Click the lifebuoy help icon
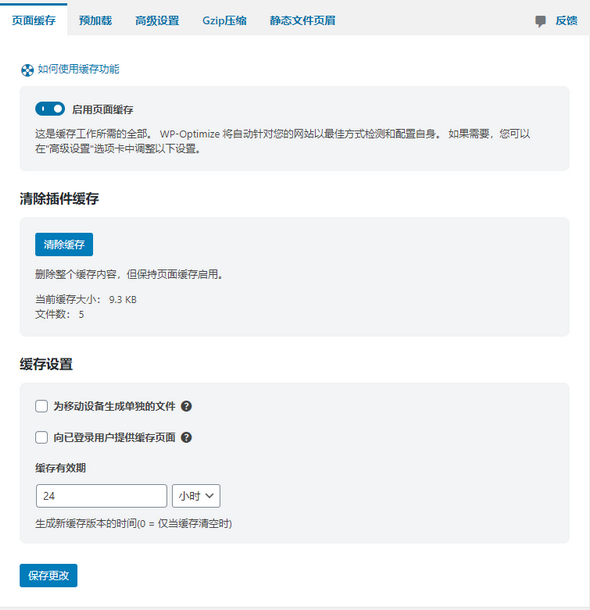 pyautogui.click(x=27, y=70)
